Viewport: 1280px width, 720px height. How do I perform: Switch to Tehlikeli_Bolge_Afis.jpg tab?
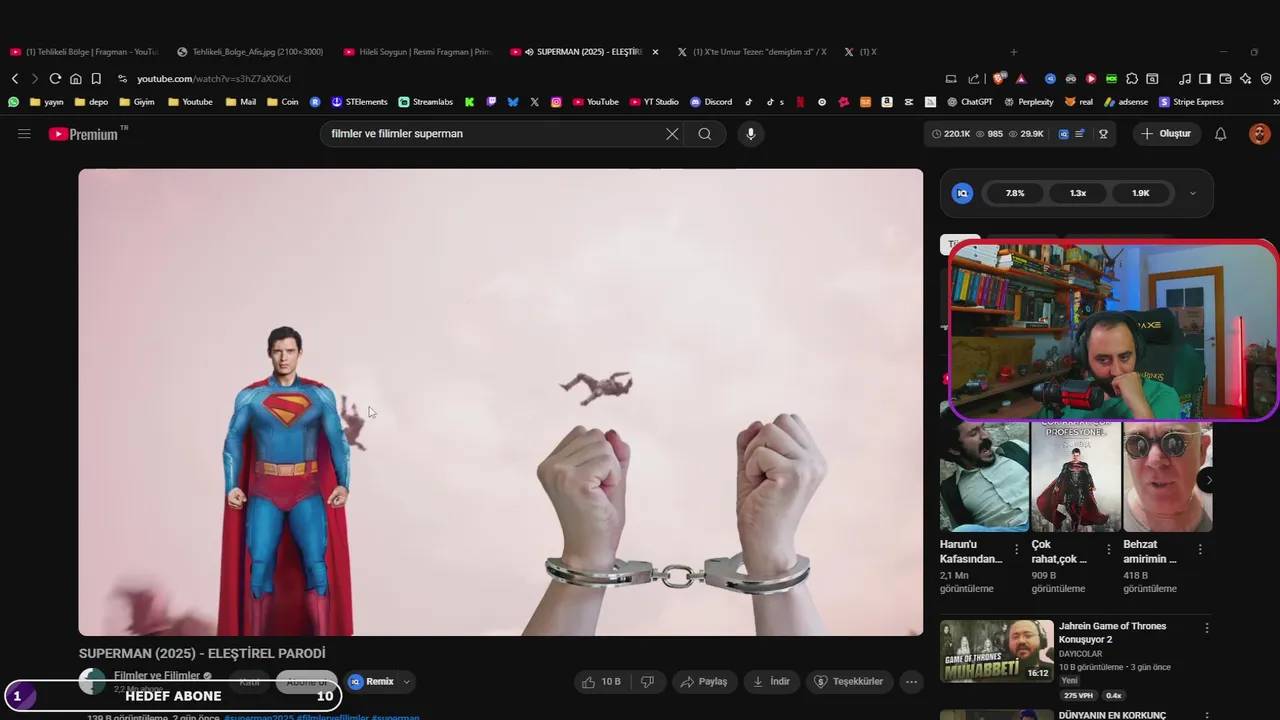click(251, 52)
